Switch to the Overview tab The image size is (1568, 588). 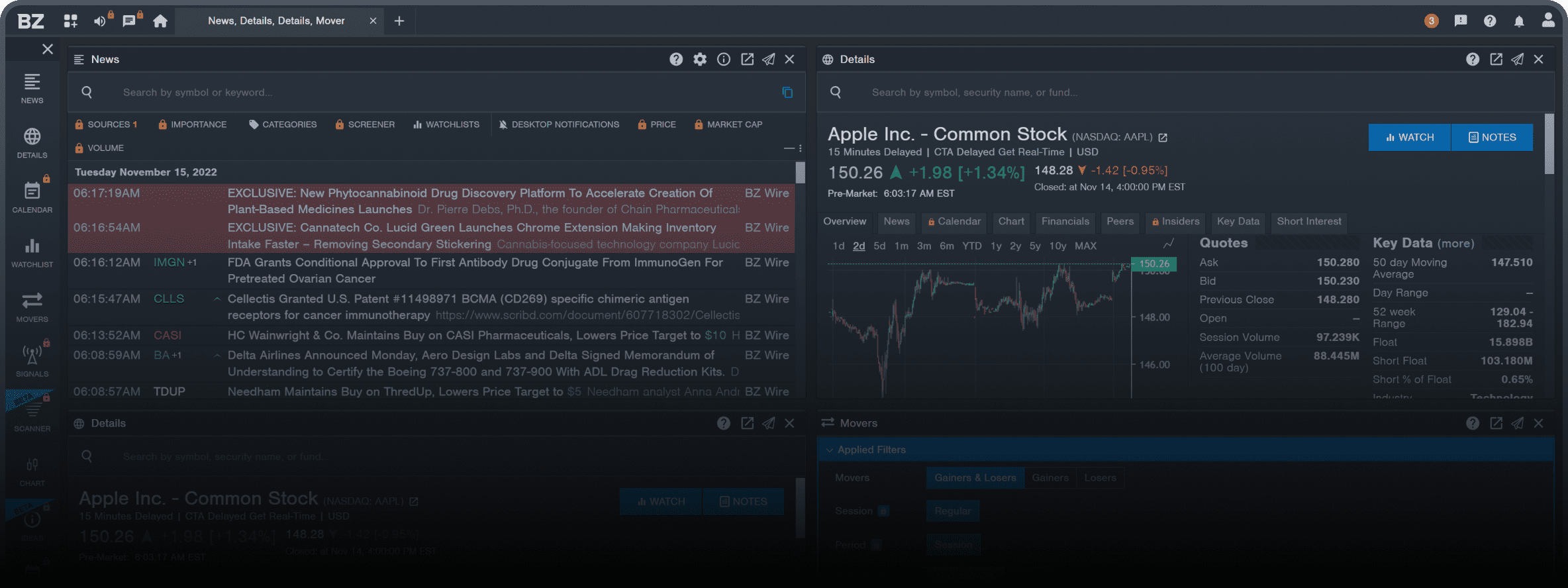pos(845,222)
